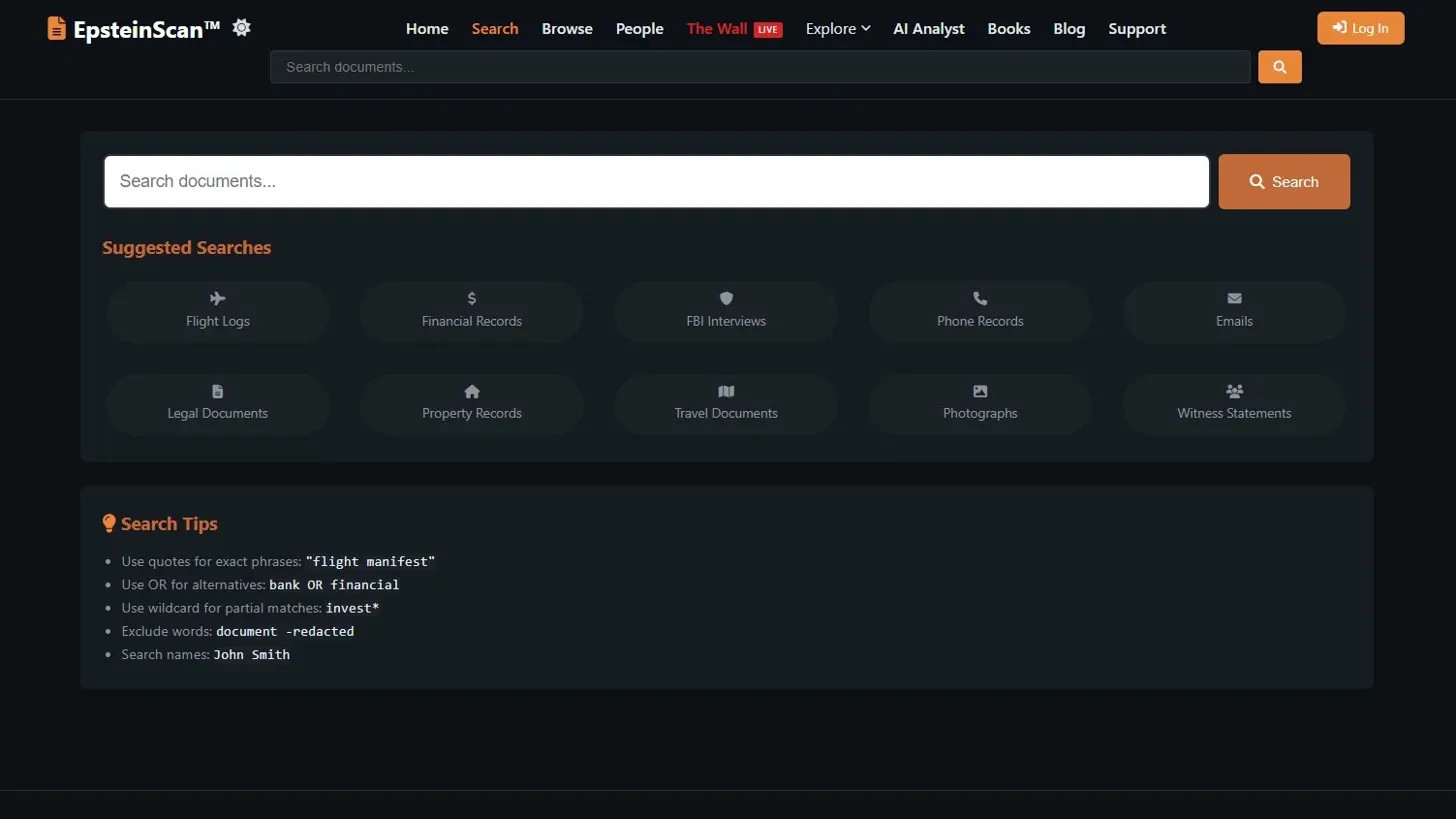Open the AI Analyst page
The image size is (1456, 819).
[x=929, y=29]
